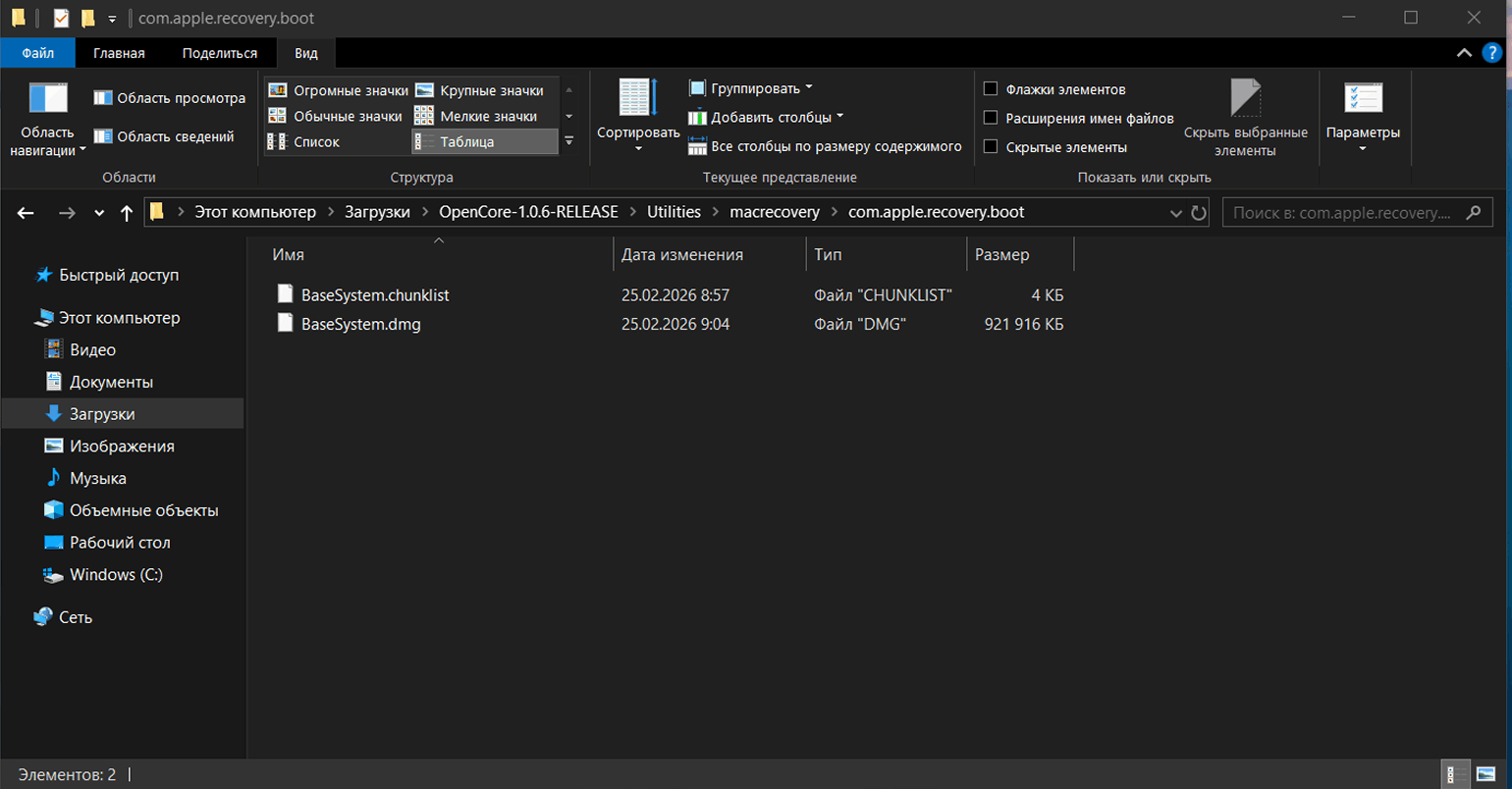Navigate to Загрузки in the address path
Screen dimensions: 1512x789
tap(377, 212)
